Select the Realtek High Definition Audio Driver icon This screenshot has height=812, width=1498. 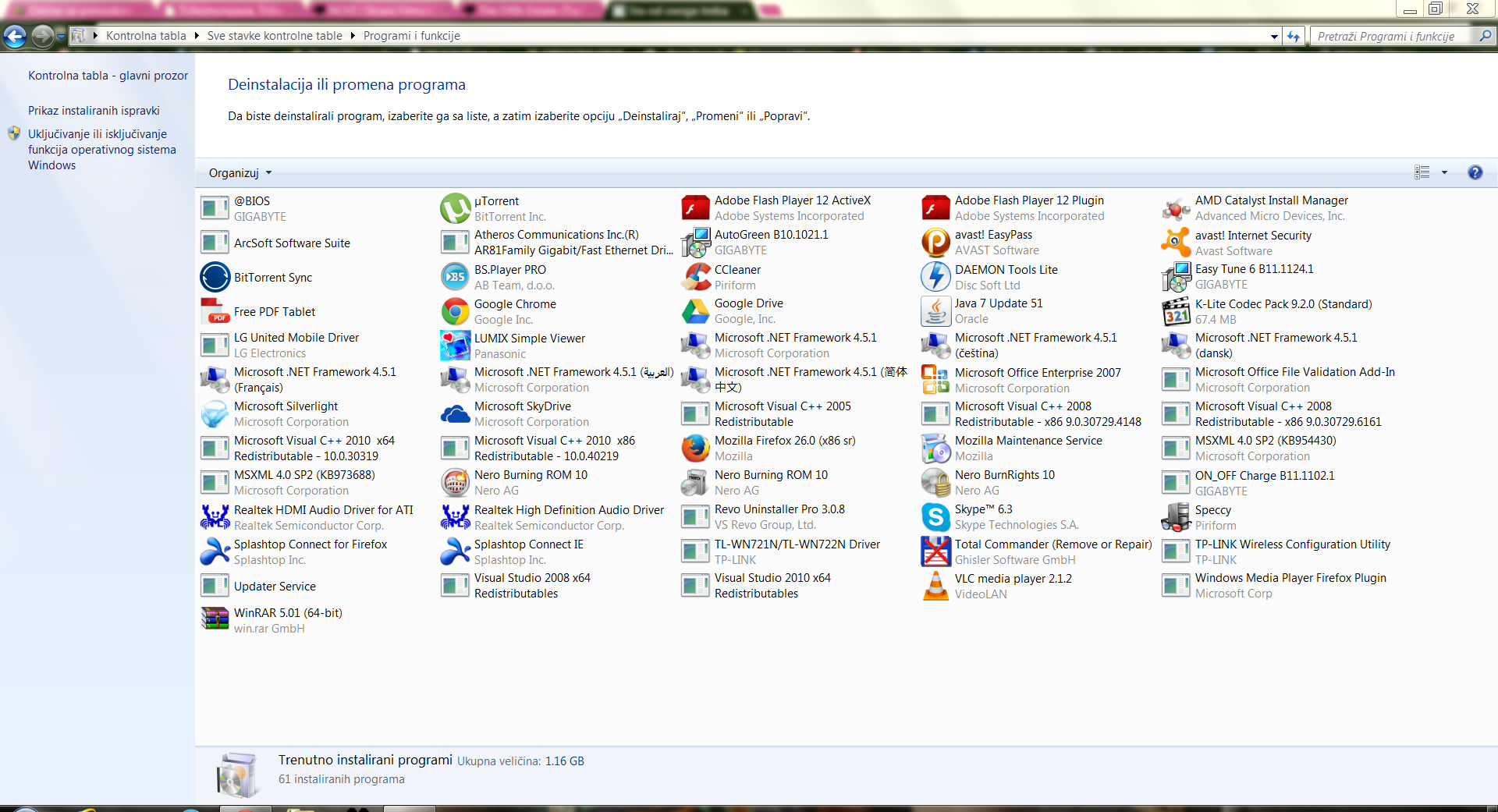click(x=455, y=517)
